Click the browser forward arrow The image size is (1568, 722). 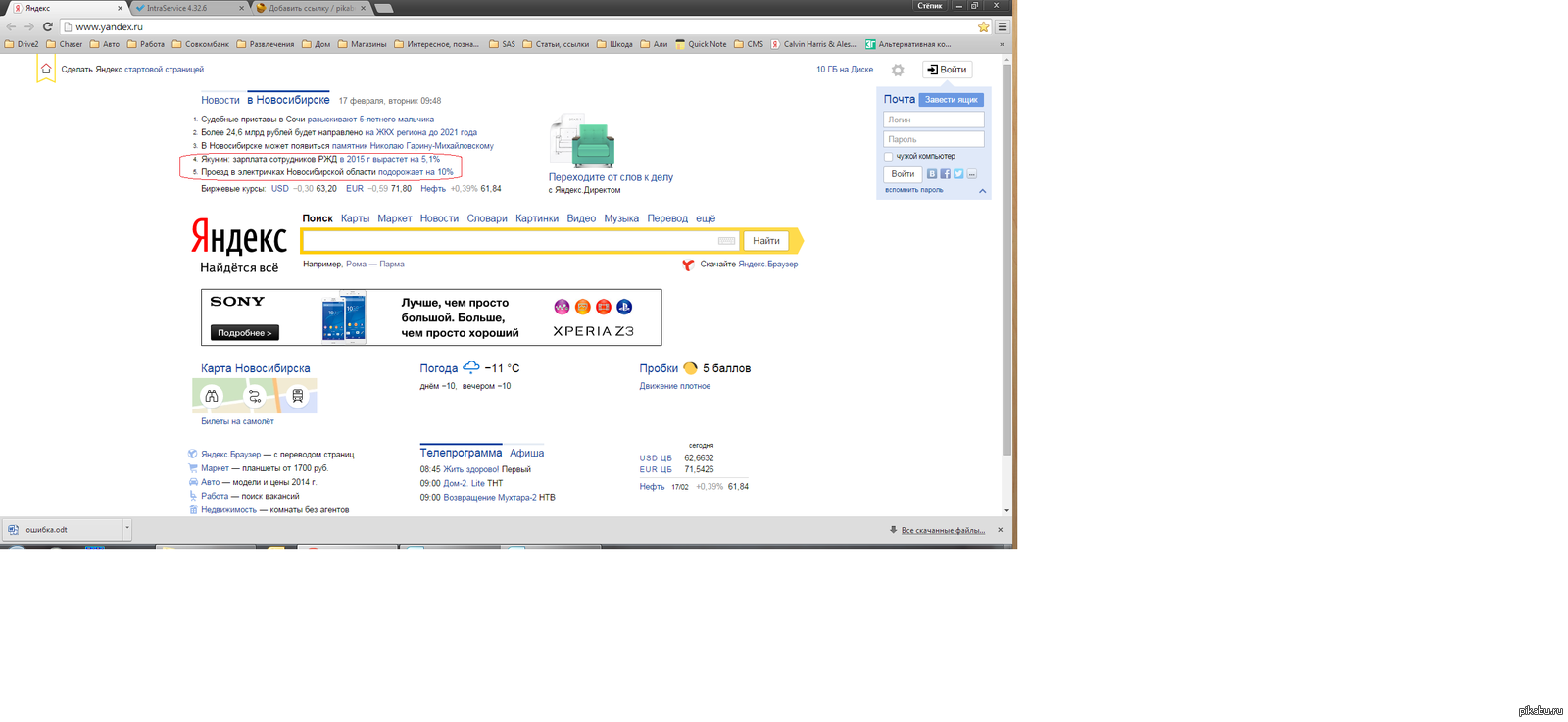(29, 26)
